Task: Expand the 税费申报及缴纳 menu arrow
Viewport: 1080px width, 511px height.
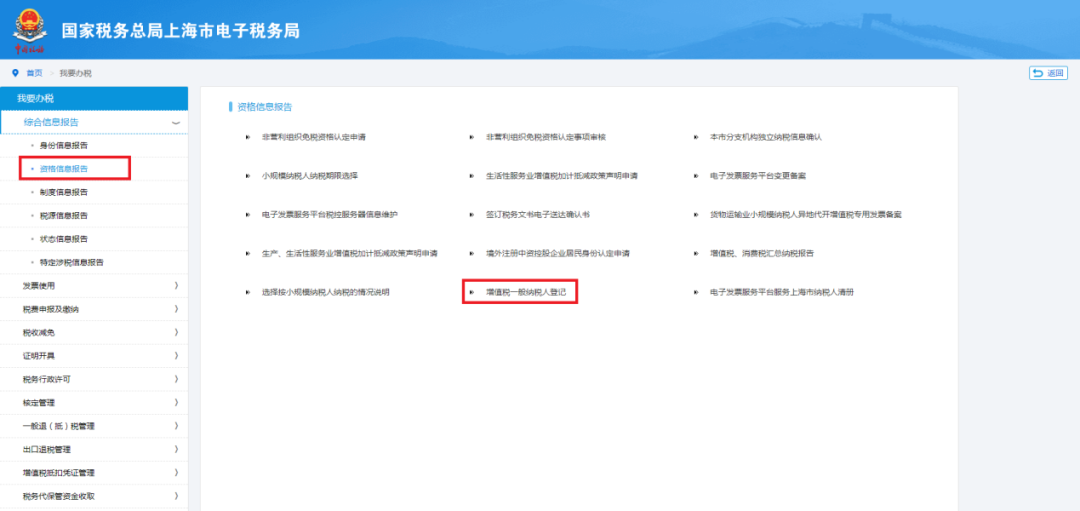Action: [176, 309]
